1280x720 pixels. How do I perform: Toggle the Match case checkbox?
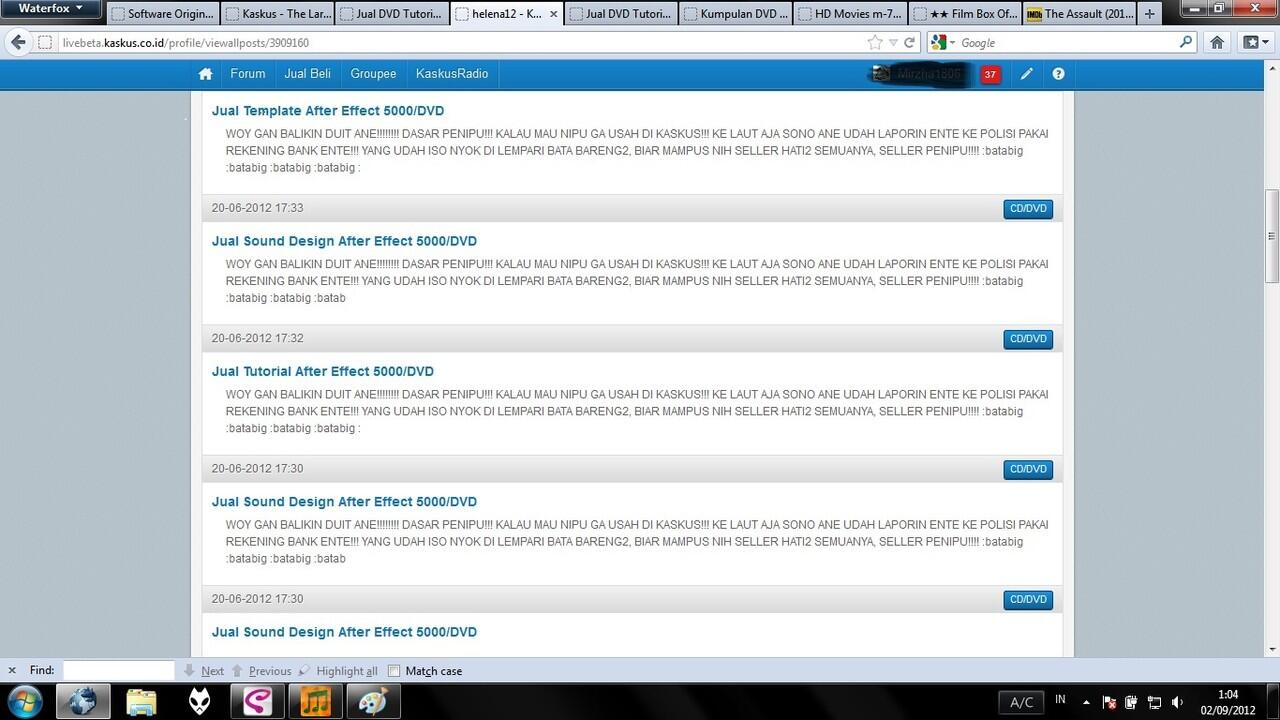pos(394,671)
